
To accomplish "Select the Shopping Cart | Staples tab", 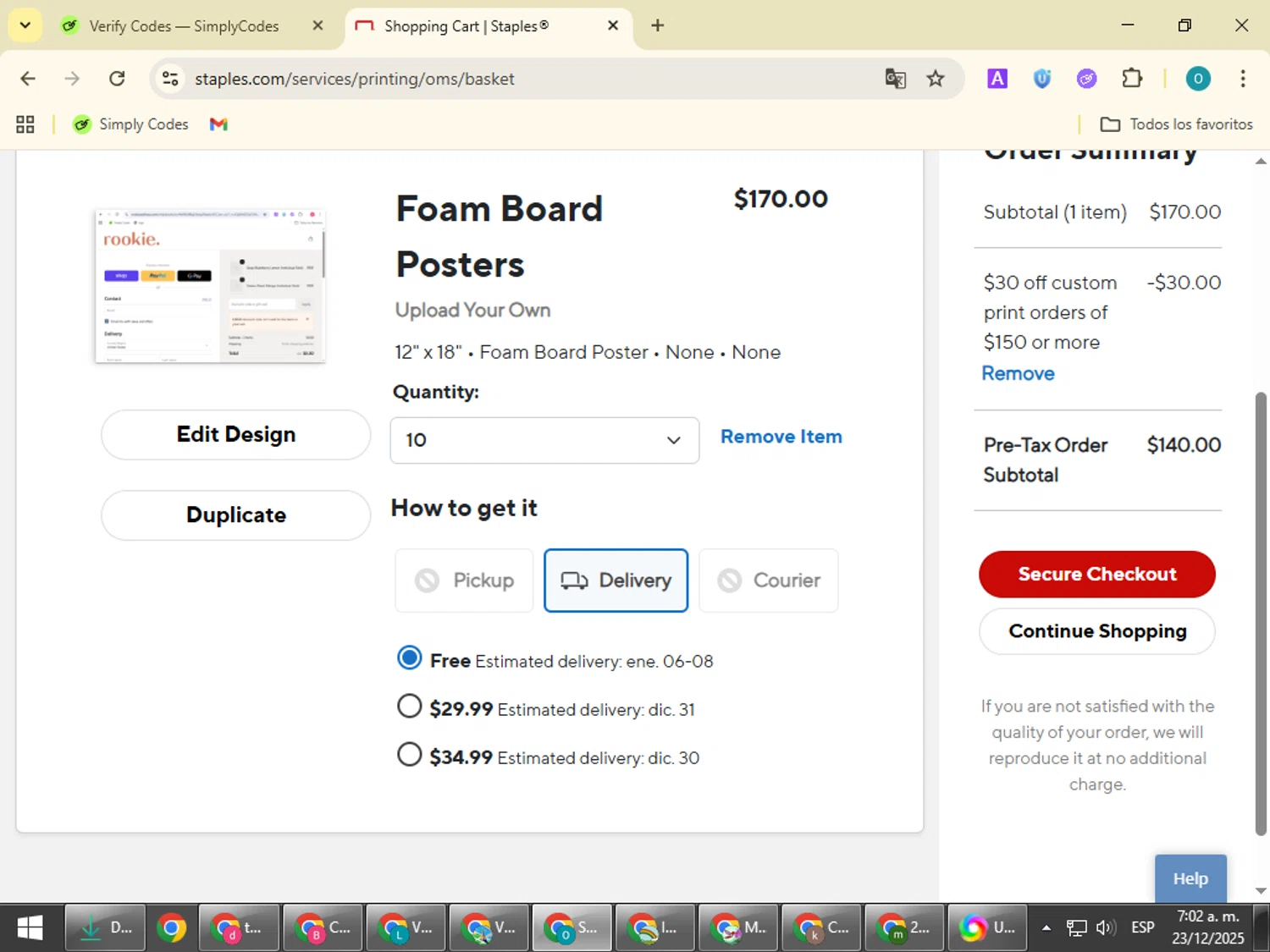I will click(x=467, y=26).
